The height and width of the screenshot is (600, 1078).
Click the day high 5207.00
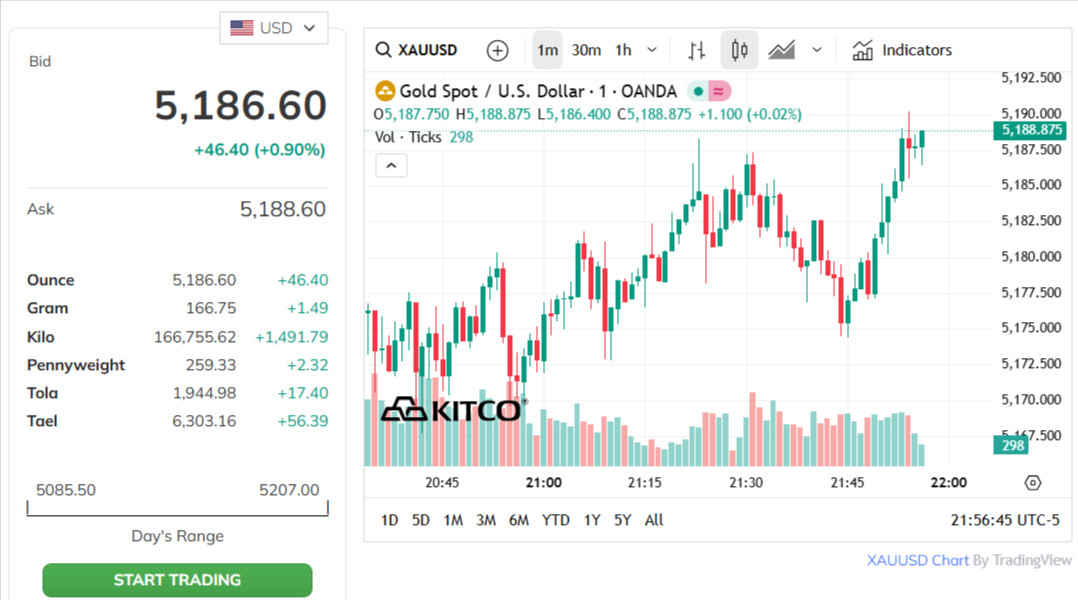pyautogui.click(x=289, y=490)
